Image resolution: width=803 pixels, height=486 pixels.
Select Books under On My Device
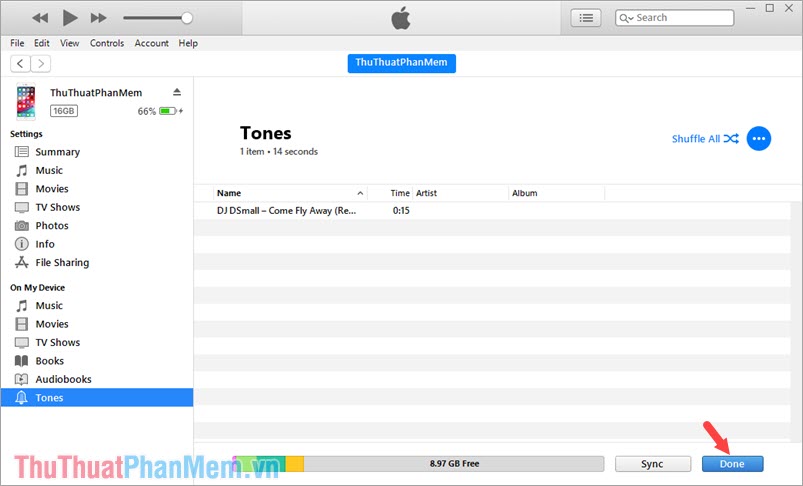click(97, 361)
